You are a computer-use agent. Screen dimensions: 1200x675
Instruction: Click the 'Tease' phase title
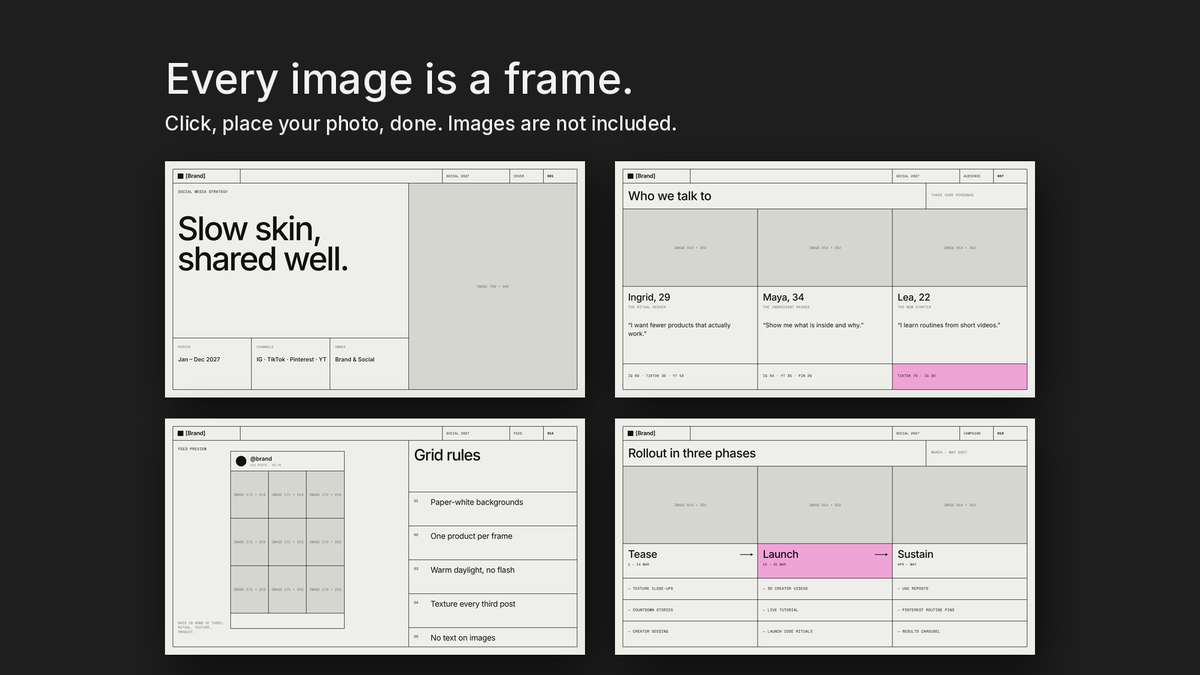coord(643,554)
